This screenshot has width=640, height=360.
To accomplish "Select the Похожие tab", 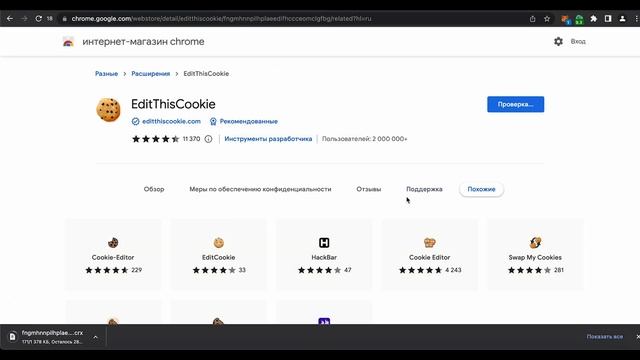I will click(x=481, y=189).
